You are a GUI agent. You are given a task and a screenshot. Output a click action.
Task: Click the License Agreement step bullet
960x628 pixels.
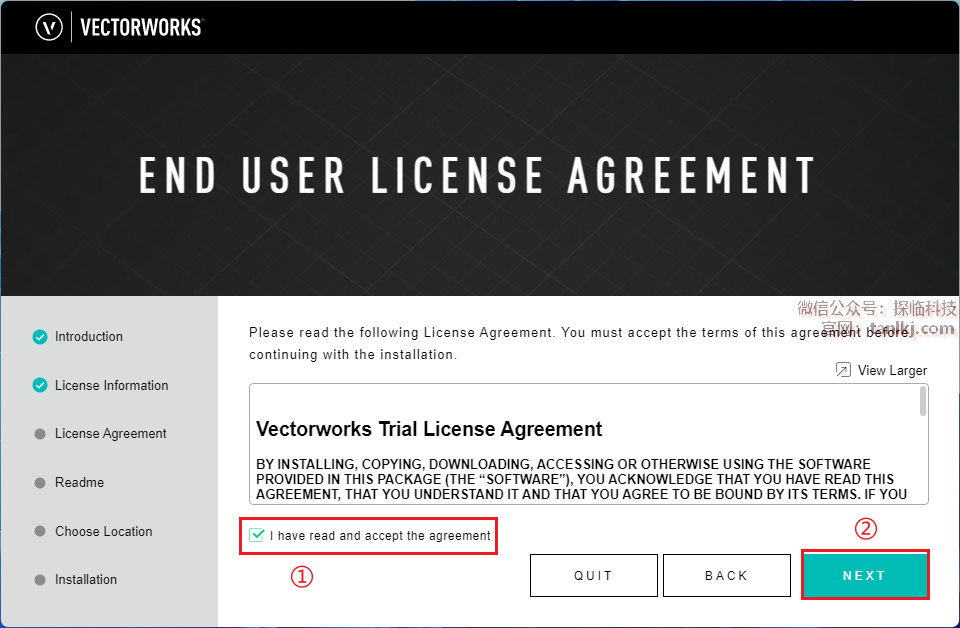(x=40, y=434)
